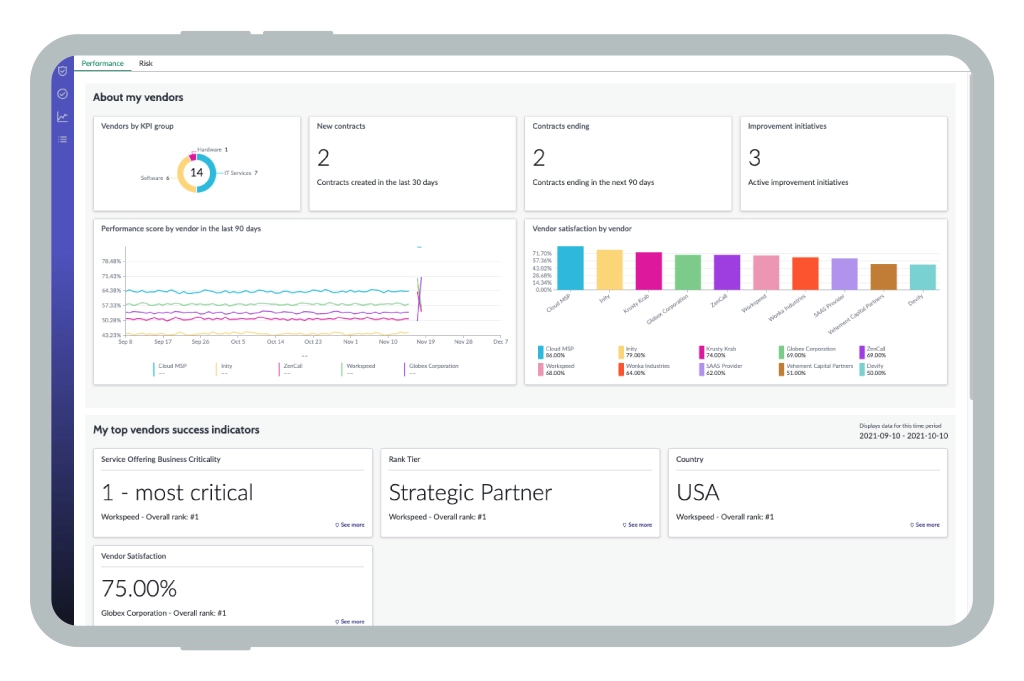
Task: Select the IT Services 7 donut label
Action: pyautogui.click(x=241, y=173)
